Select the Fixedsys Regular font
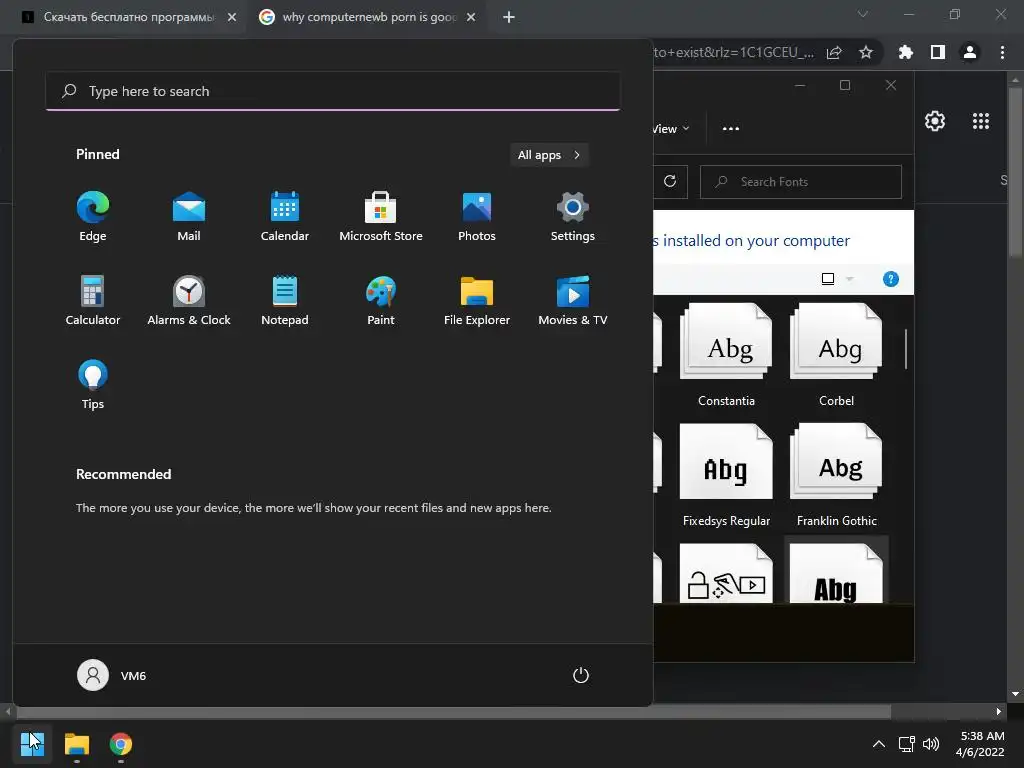This screenshot has height=768, width=1024. coord(726,475)
